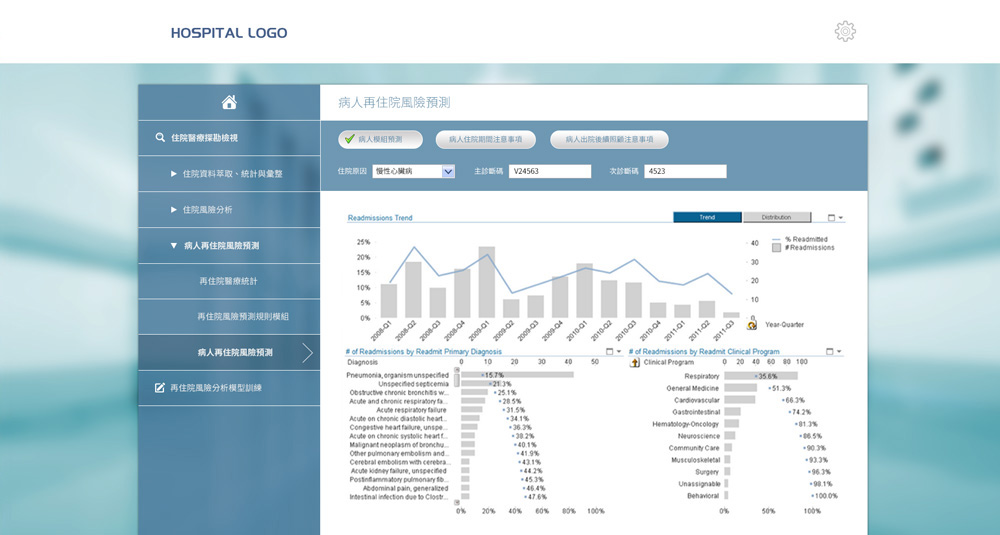
Task: Click the 47.6% value label
Action: pos(537,497)
